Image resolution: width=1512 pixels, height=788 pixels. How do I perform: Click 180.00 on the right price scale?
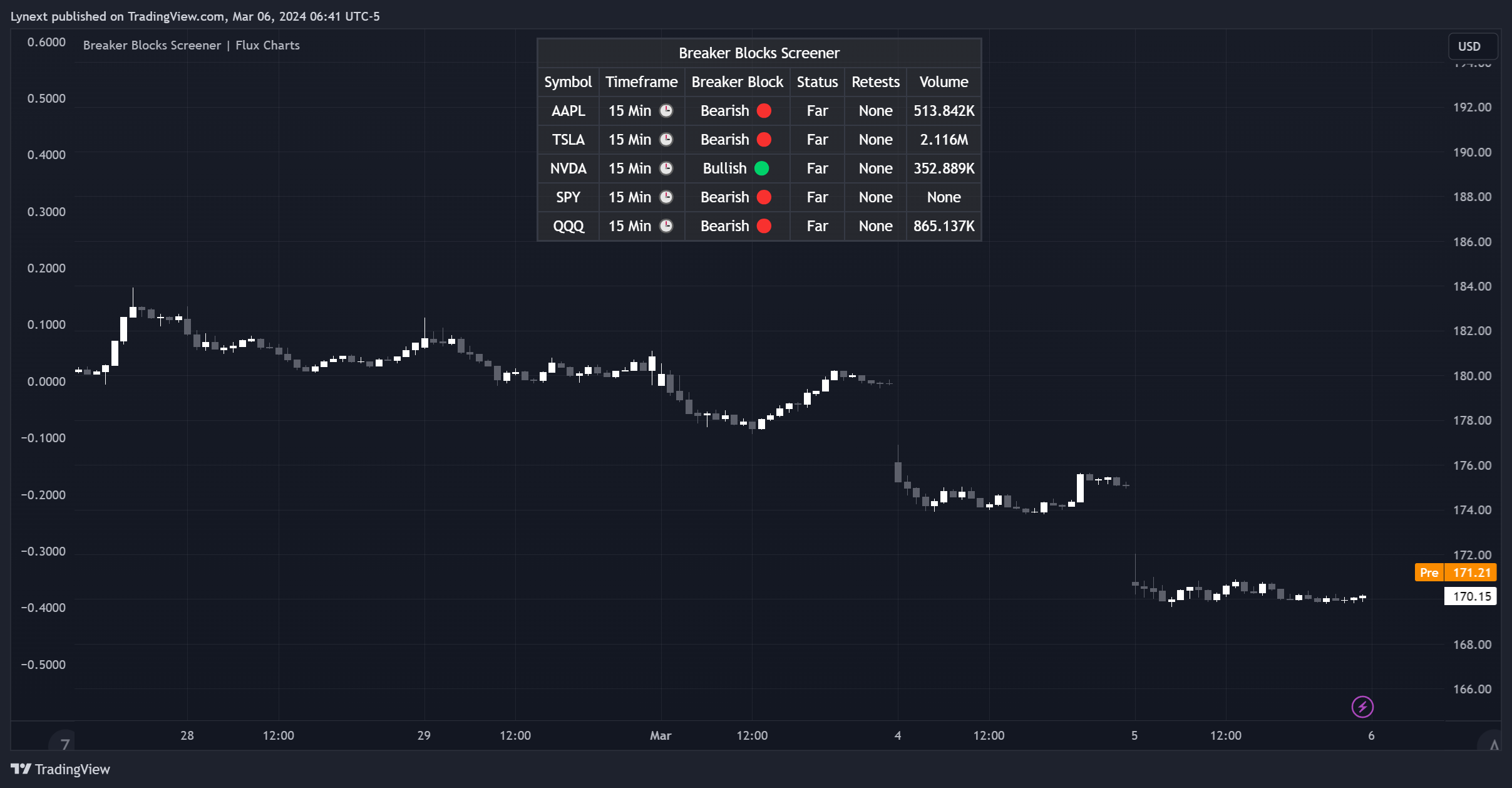point(1472,375)
